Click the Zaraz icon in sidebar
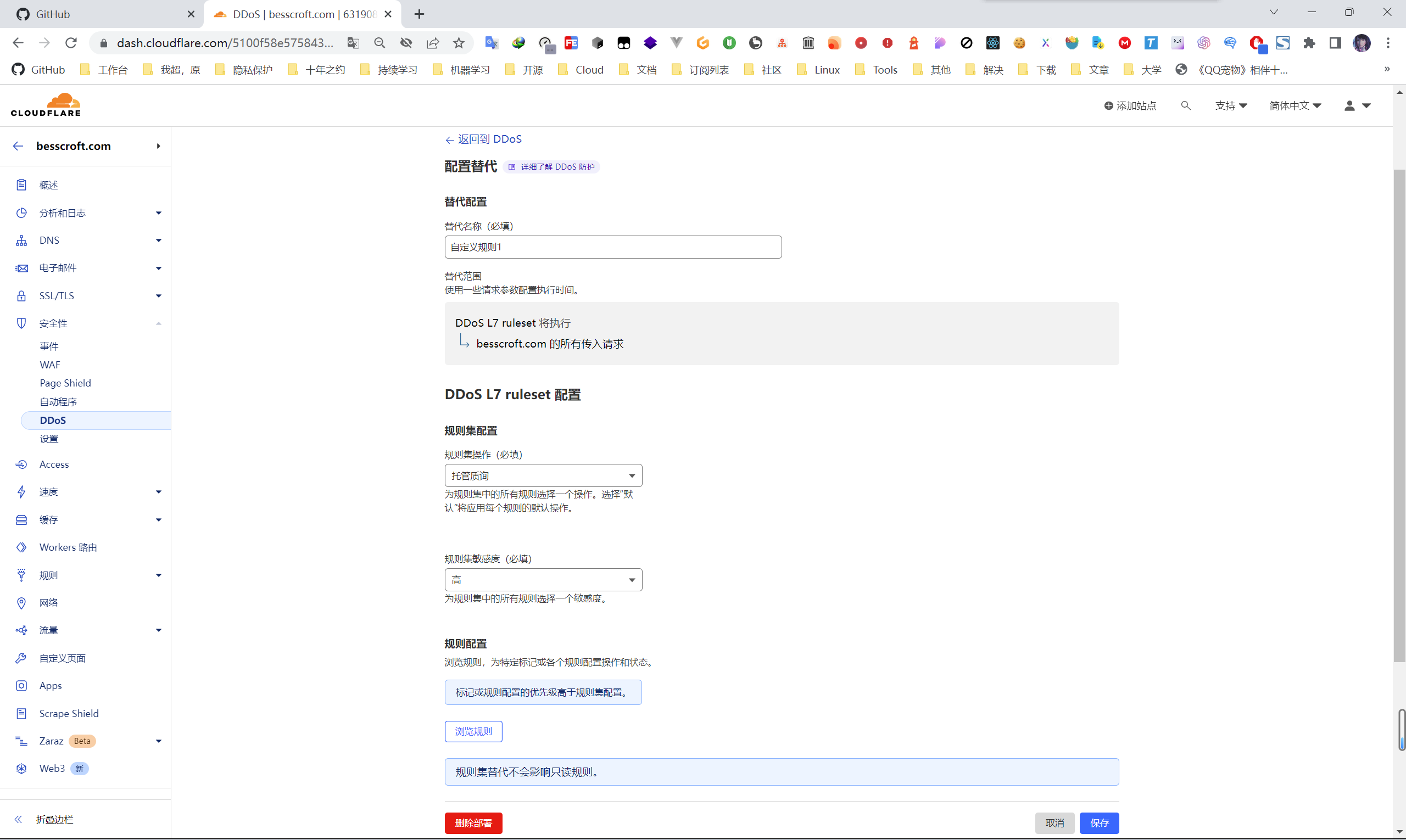This screenshot has width=1406, height=840. click(x=21, y=741)
